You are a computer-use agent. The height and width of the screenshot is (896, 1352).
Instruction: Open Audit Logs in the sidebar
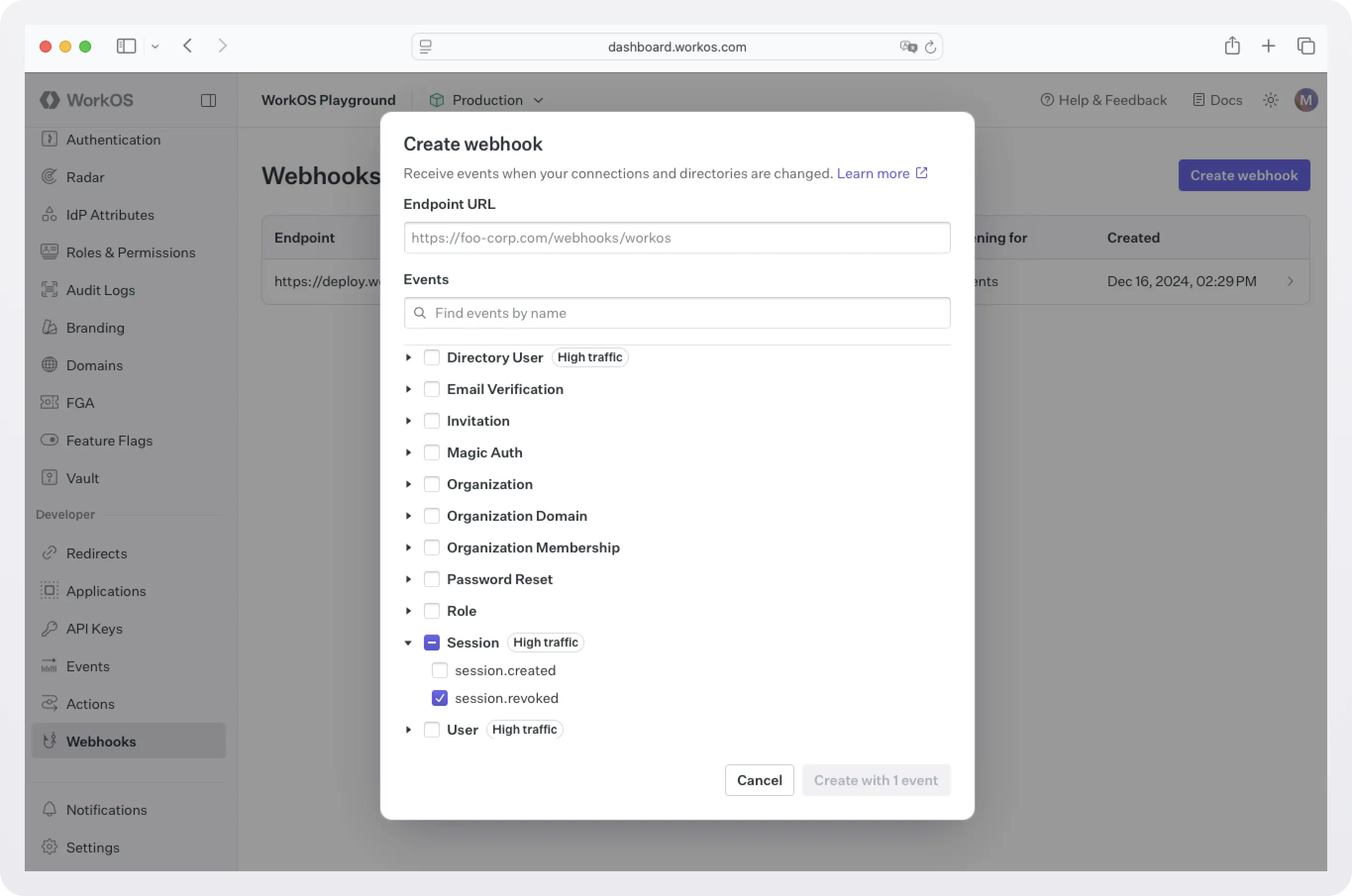pos(101,290)
